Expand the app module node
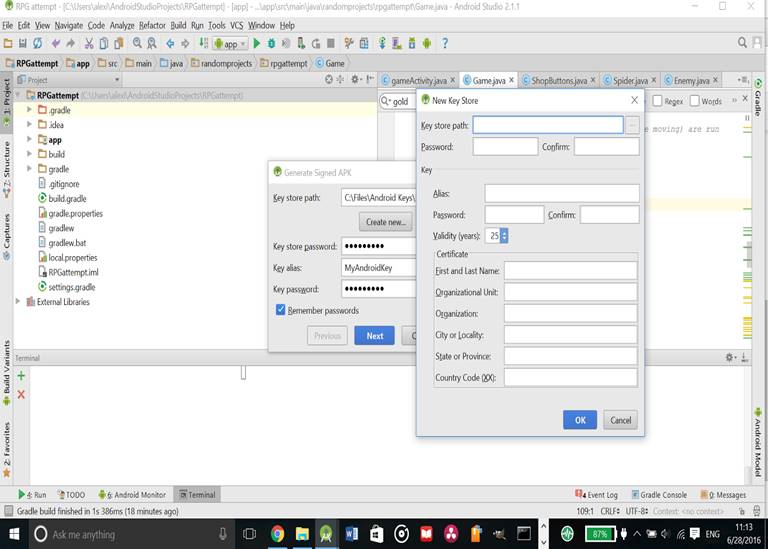 click(29, 139)
